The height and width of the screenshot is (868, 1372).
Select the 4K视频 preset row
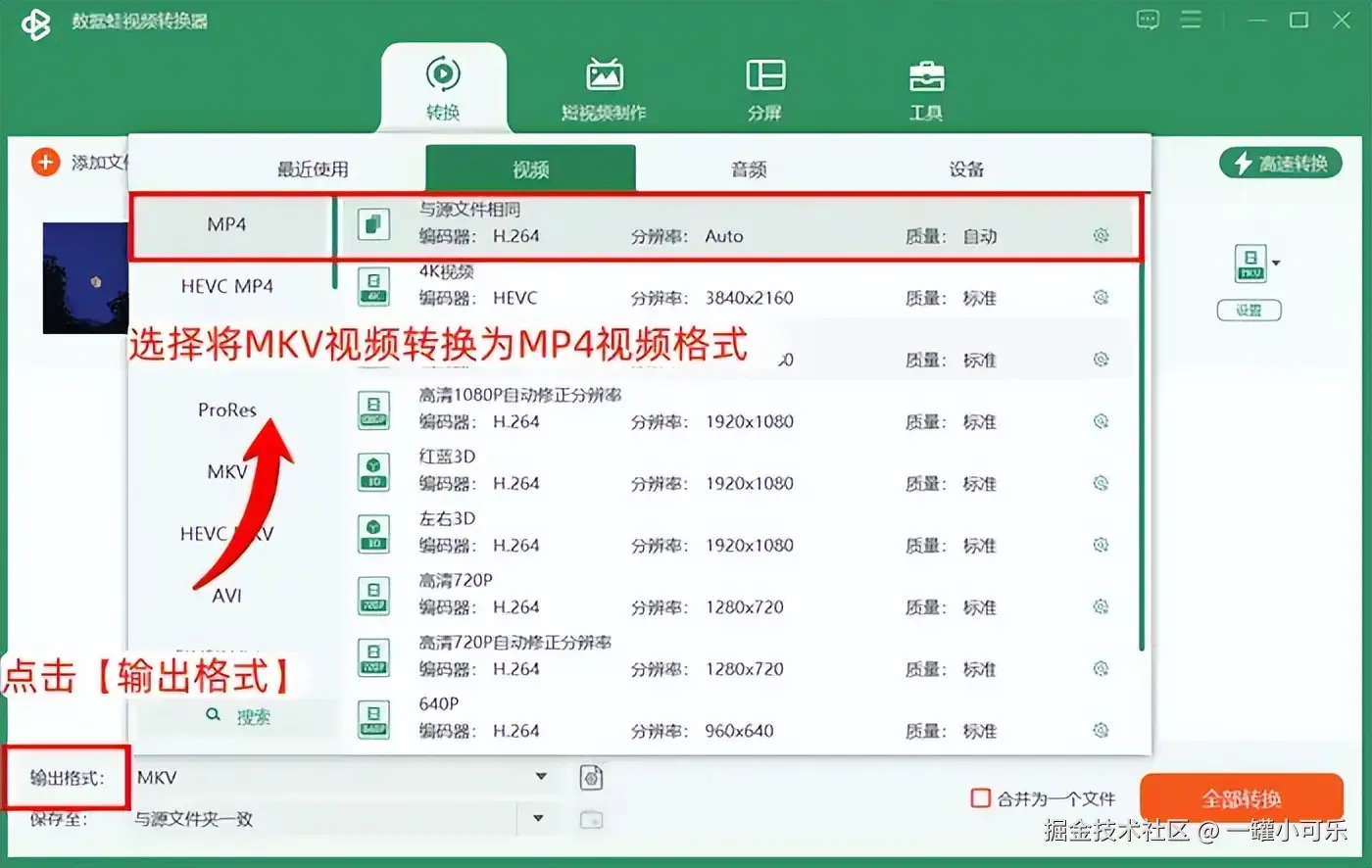(737, 286)
